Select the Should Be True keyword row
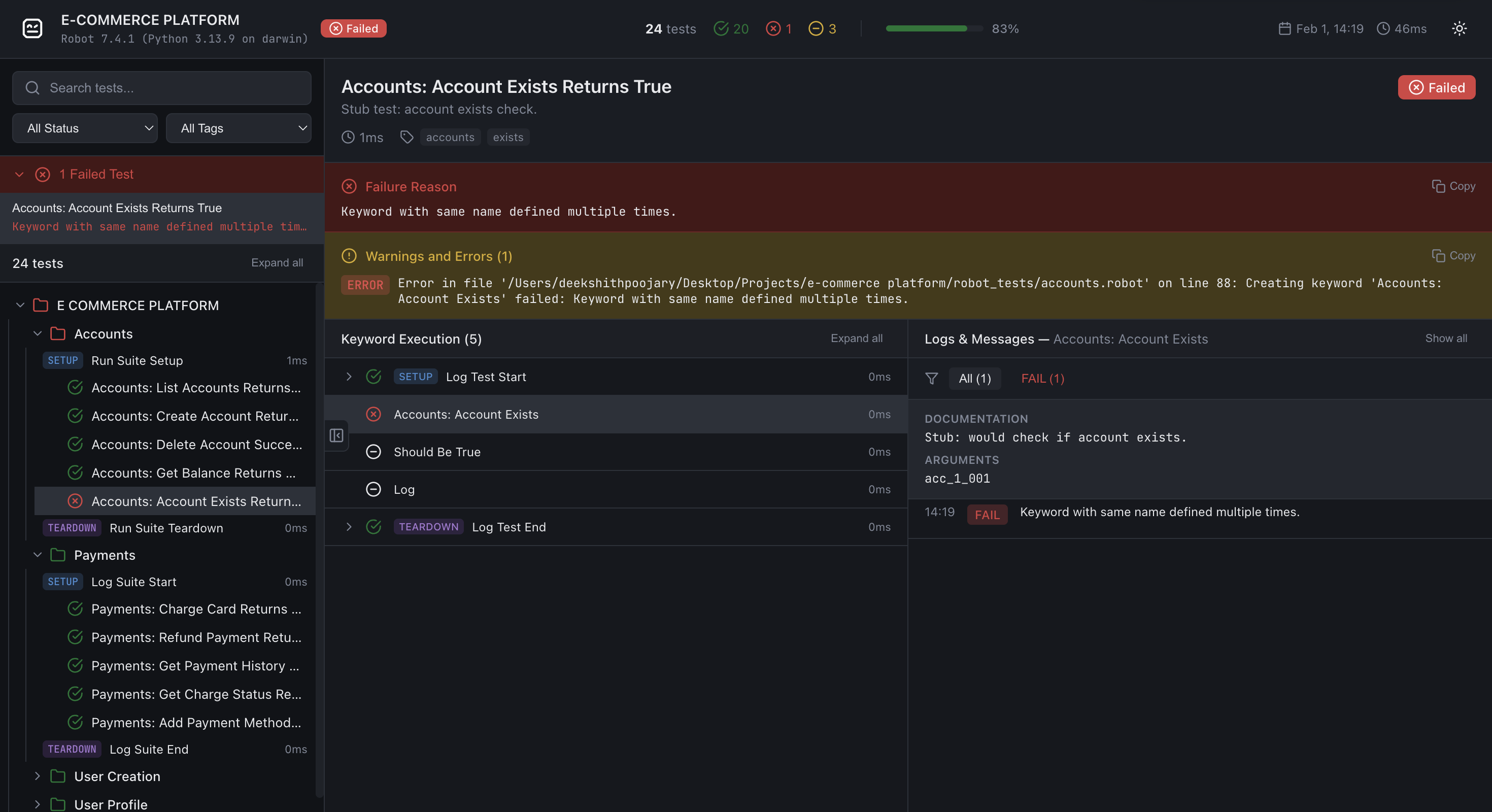 pyautogui.click(x=616, y=452)
